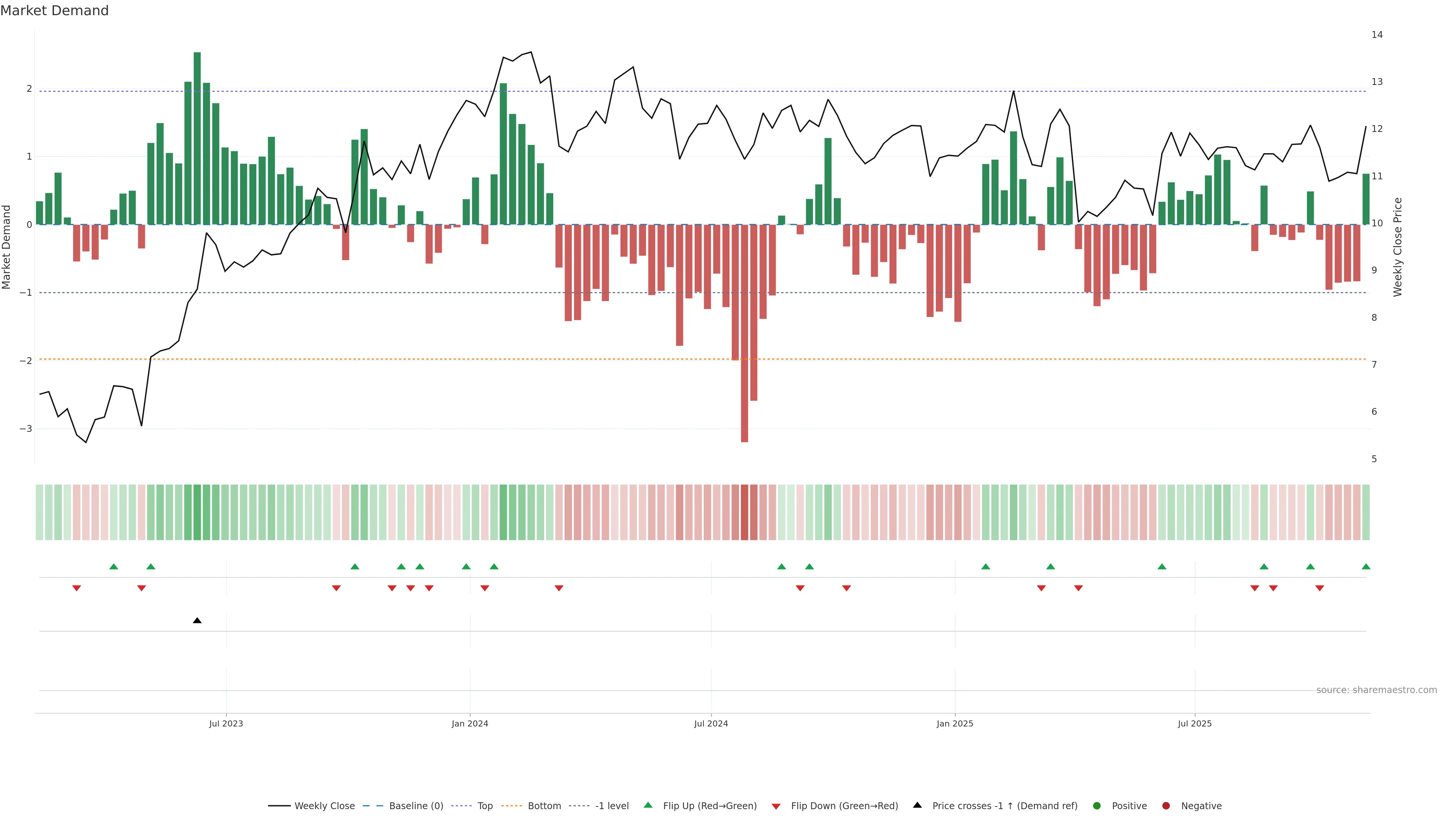The width and height of the screenshot is (1456, 819).
Task: Click the red Negative legend circle
Action: 1166,806
